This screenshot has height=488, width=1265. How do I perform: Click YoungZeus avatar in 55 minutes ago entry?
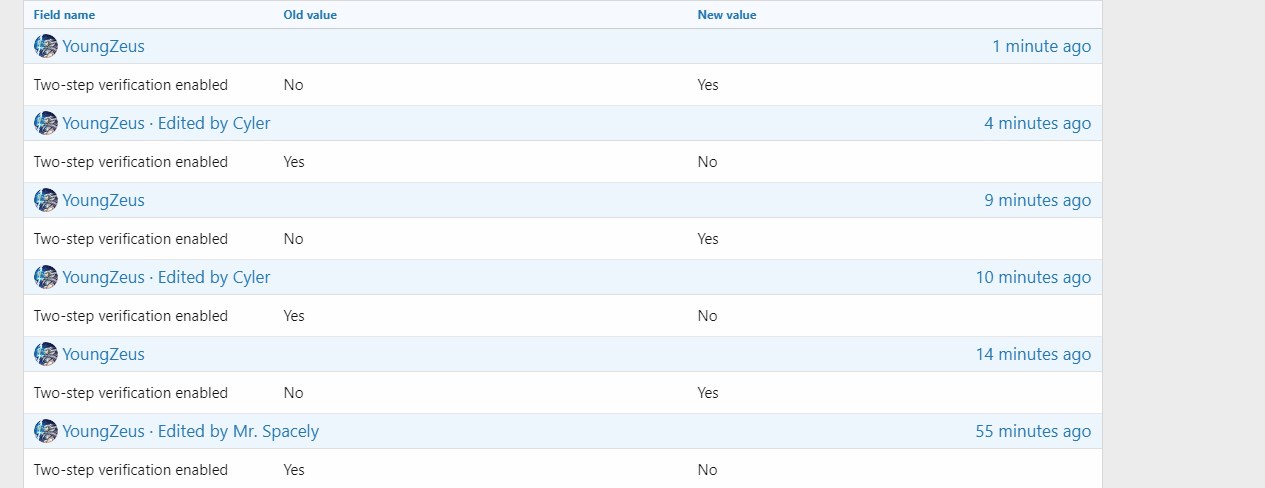(x=46, y=431)
